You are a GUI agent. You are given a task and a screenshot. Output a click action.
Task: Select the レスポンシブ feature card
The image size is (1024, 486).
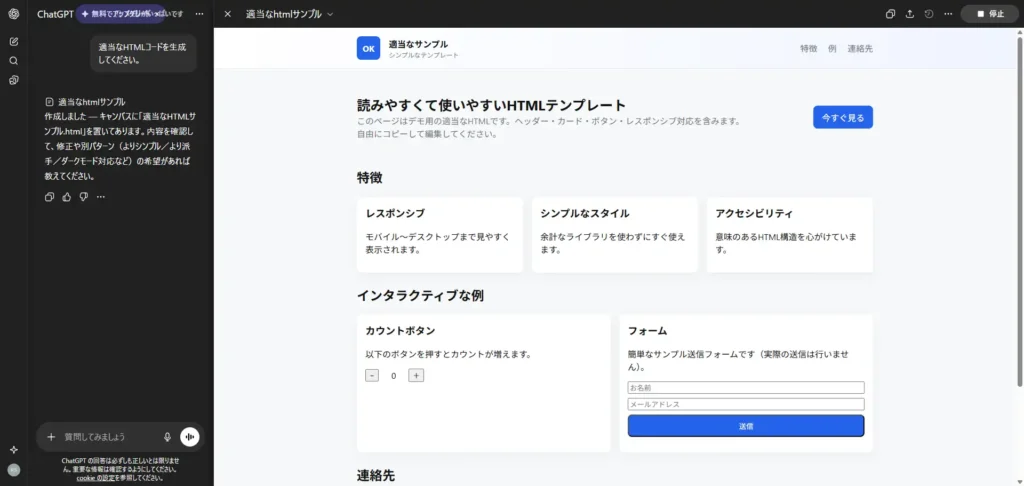[x=440, y=235]
